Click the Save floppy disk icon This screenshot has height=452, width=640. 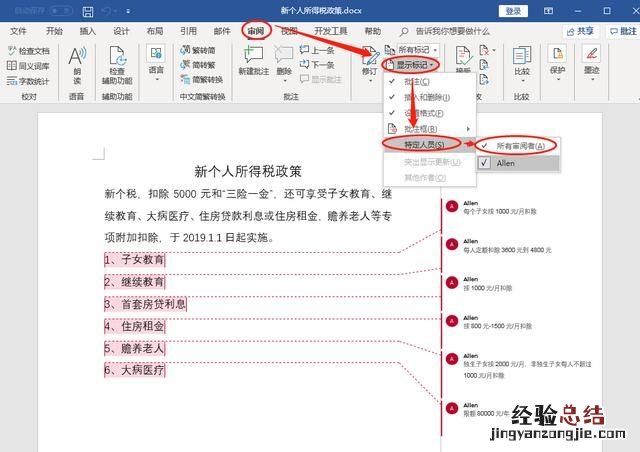(x=88, y=11)
